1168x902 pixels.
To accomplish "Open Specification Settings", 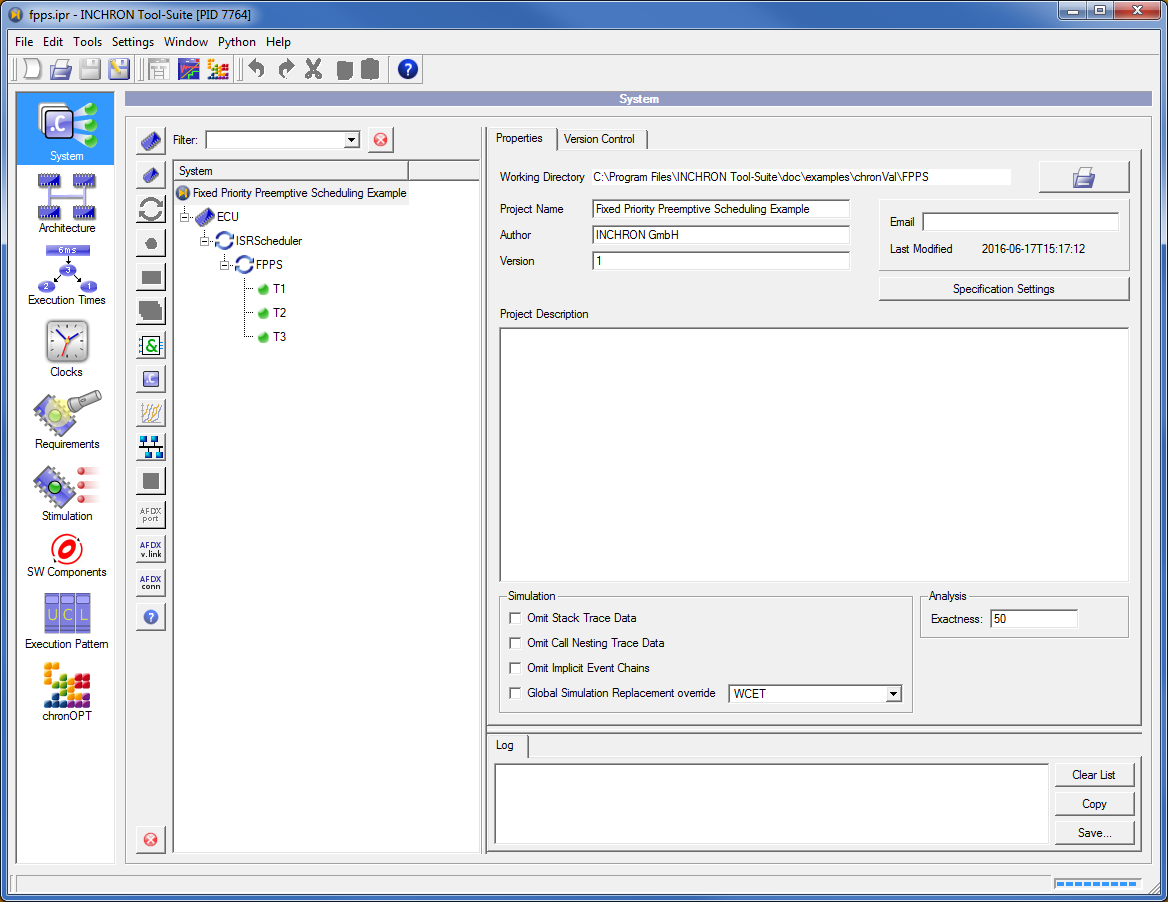I will [x=1003, y=289].
